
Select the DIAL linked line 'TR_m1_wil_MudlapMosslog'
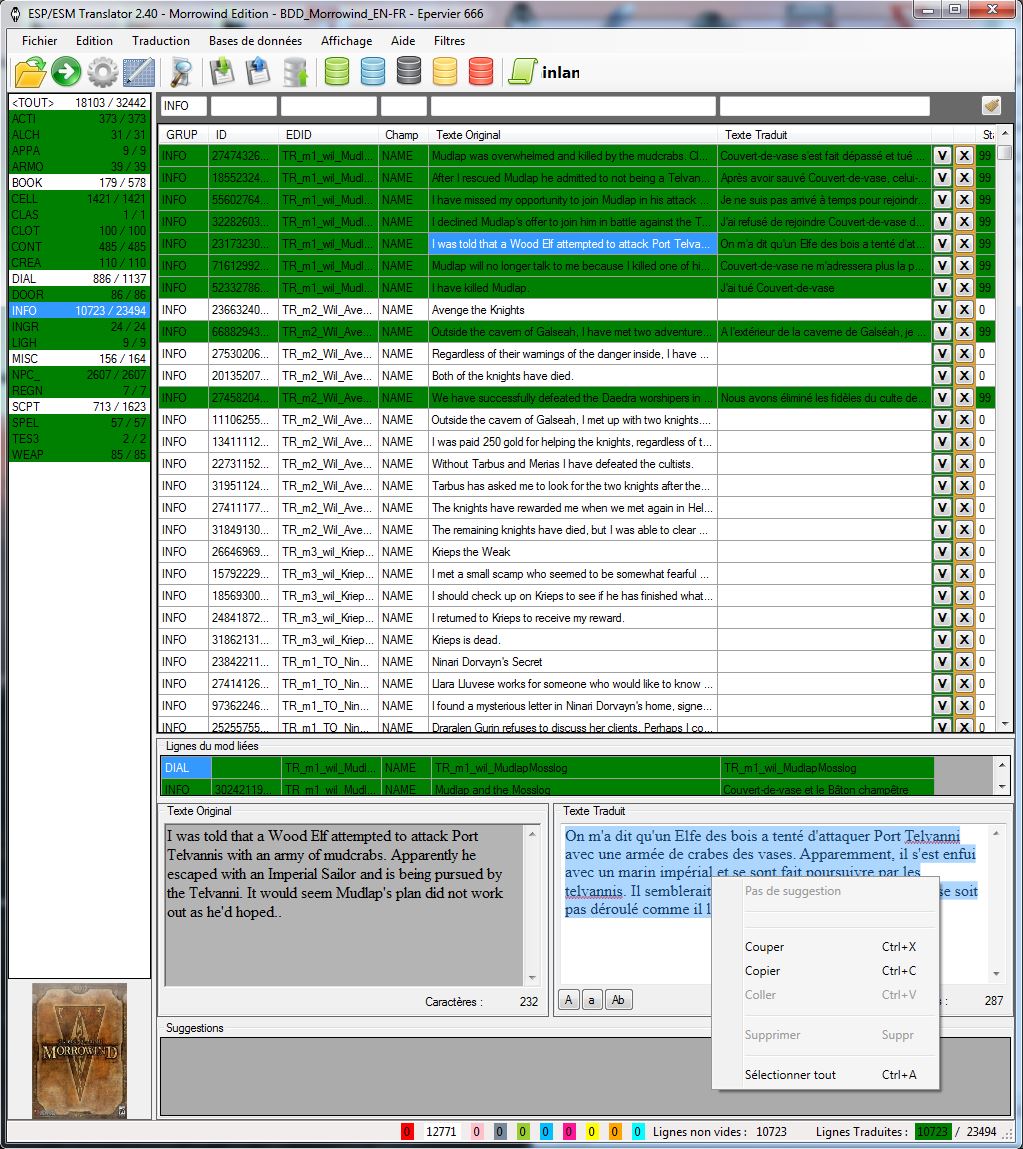[547, 768]
